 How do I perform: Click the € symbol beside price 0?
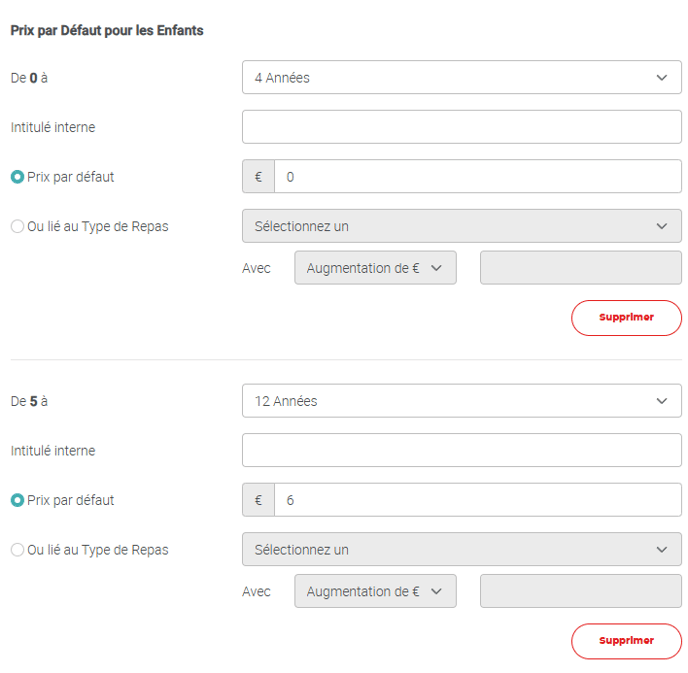coord(258,177)
